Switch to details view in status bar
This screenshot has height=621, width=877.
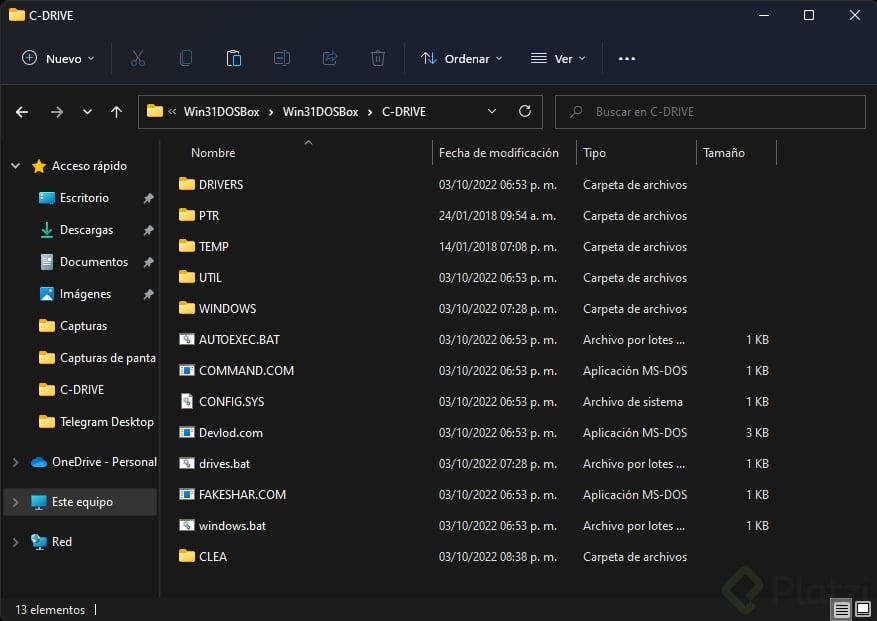(842, 609)
